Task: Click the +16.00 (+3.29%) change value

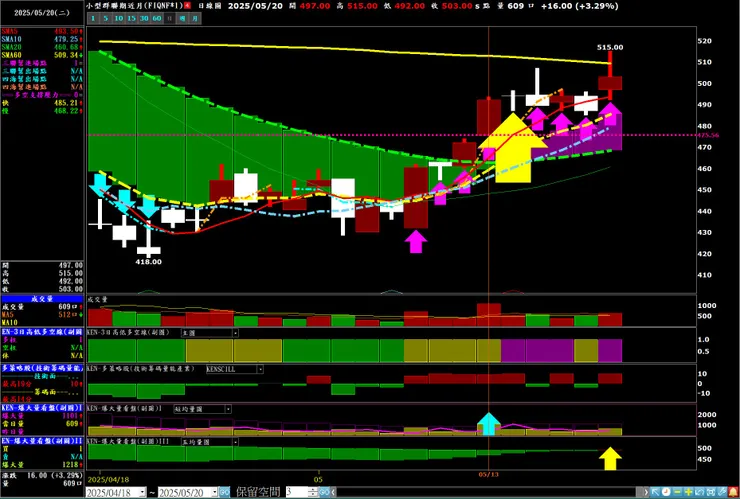Action: 580,6
